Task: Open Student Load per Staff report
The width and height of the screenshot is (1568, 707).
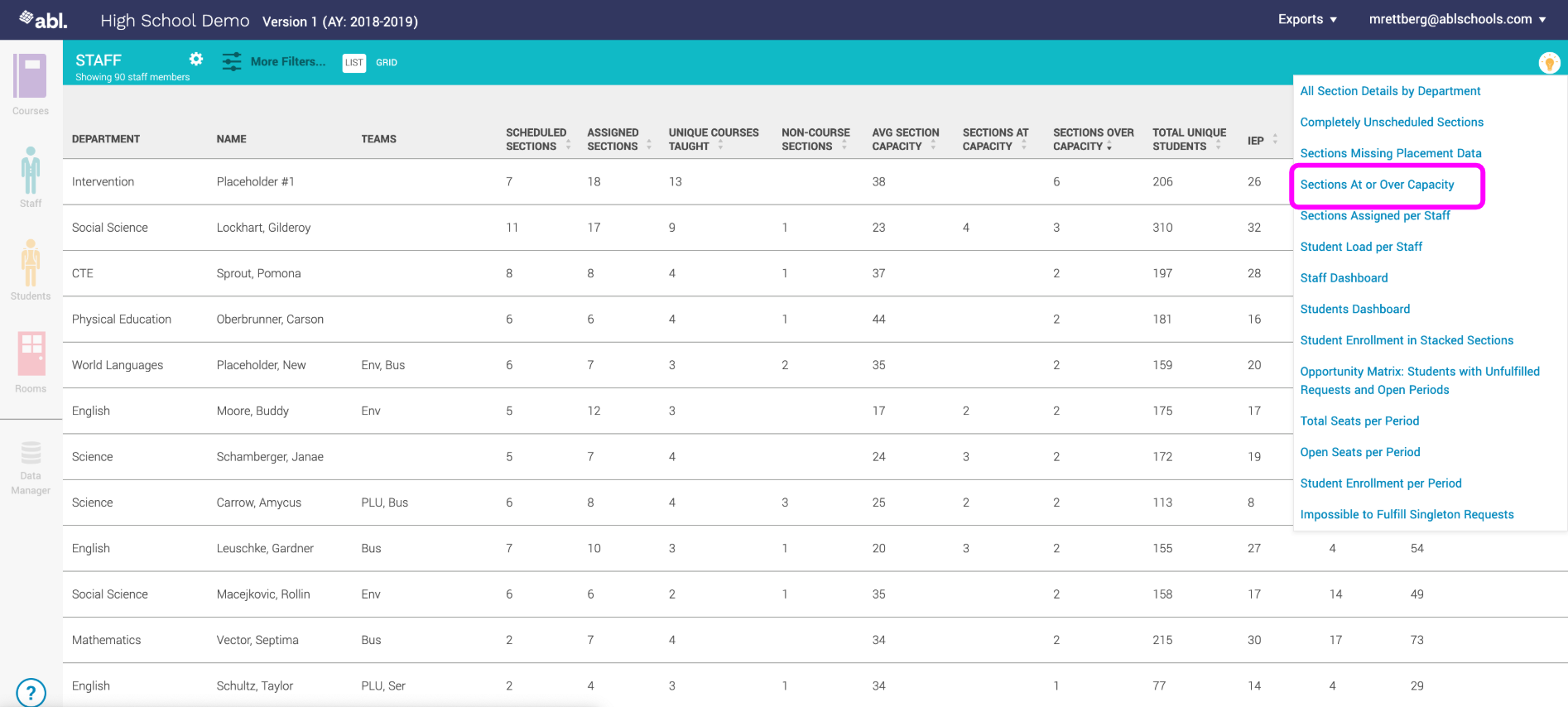Action: pyautogui.click(x=1361, y=247)
